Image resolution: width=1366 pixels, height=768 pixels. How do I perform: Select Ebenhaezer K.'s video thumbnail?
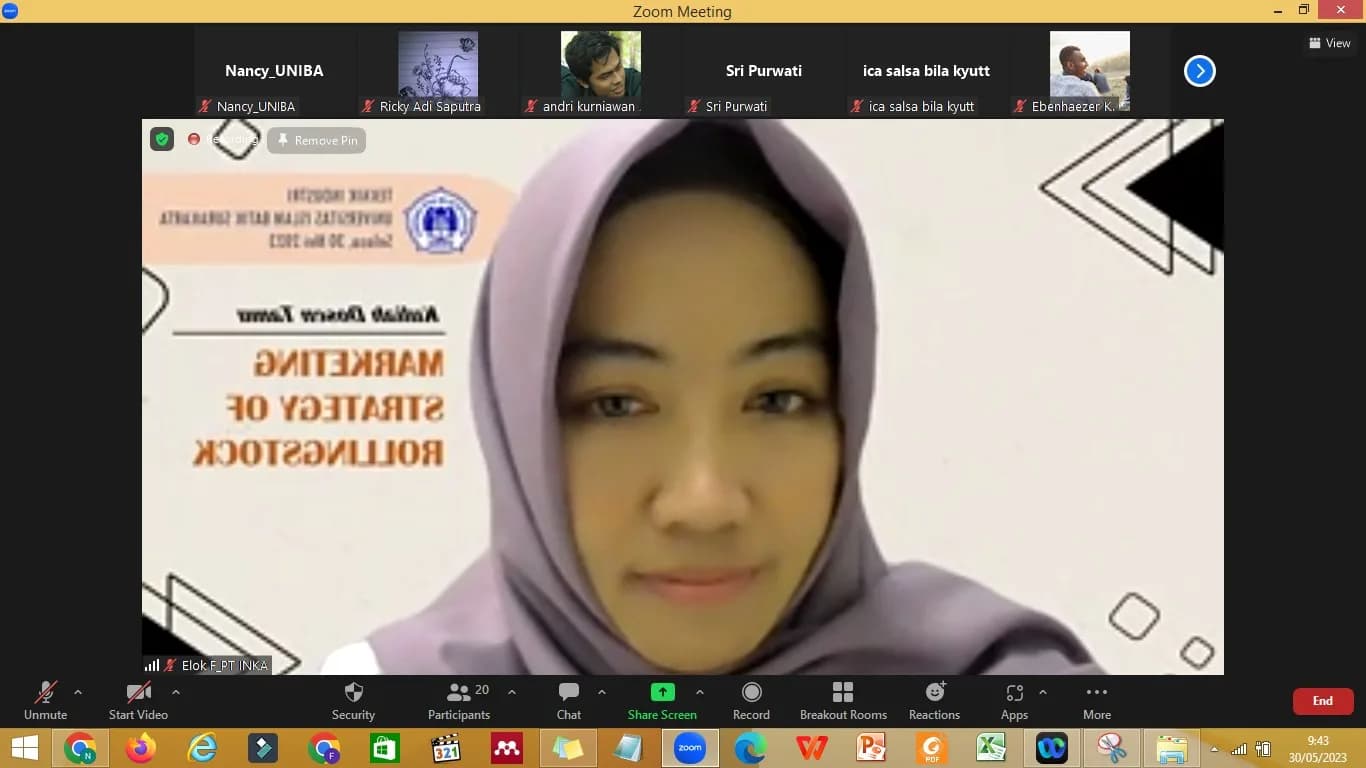click(x=1090, y=71)
